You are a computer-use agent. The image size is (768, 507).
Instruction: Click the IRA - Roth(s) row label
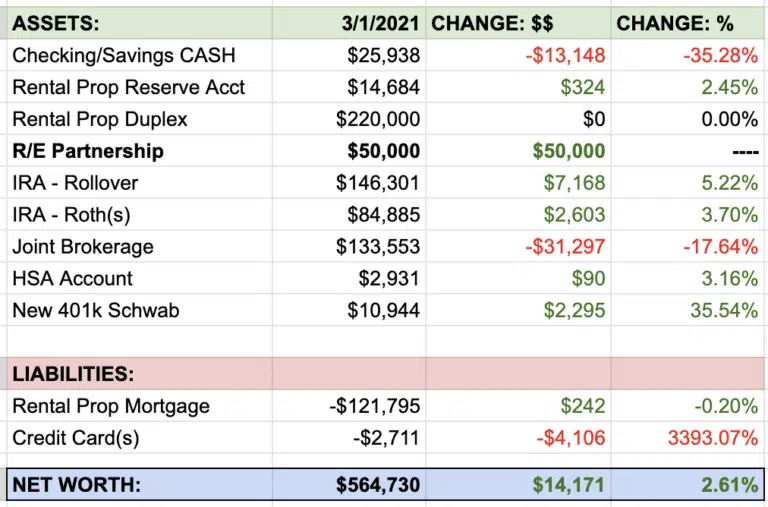coord(75,215)
